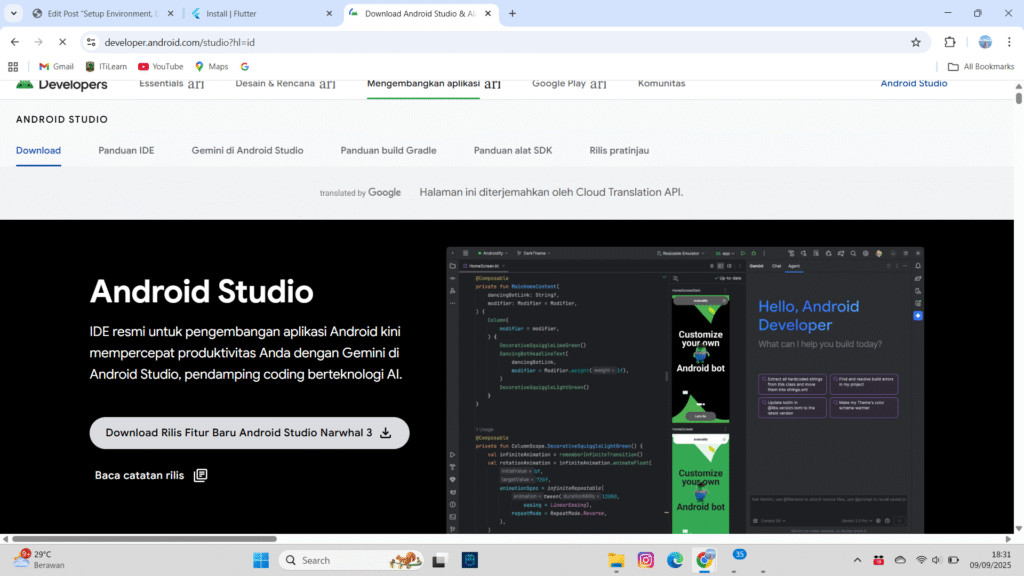Viewport: 1024px width, 576px height.
Task: Open the YouTube bookmark
Action: tap(160, 66)
